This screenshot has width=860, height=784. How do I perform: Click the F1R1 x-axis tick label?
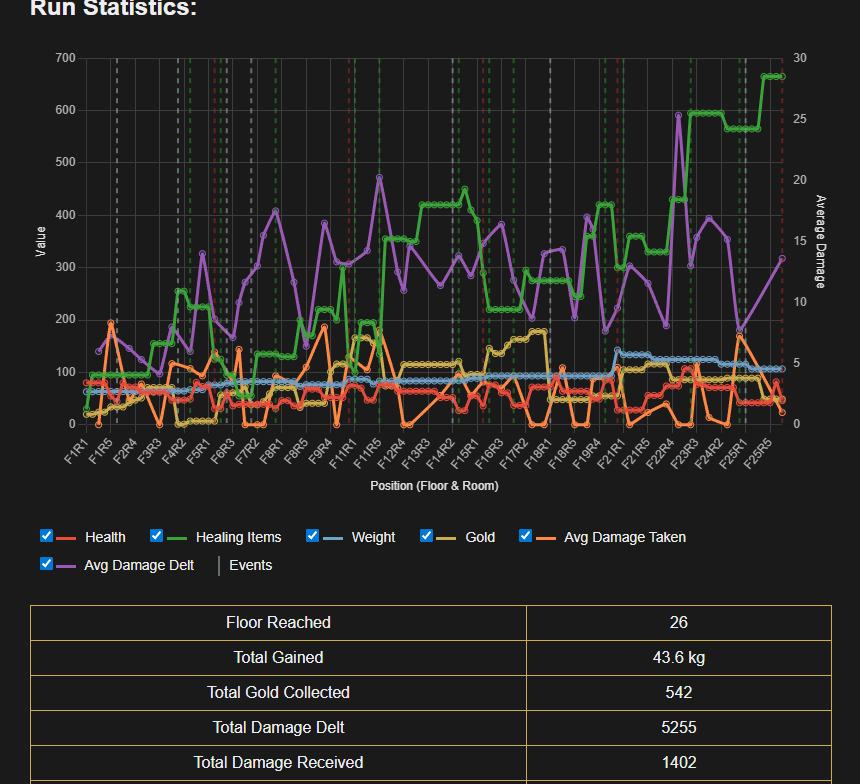tap(76, 452)
